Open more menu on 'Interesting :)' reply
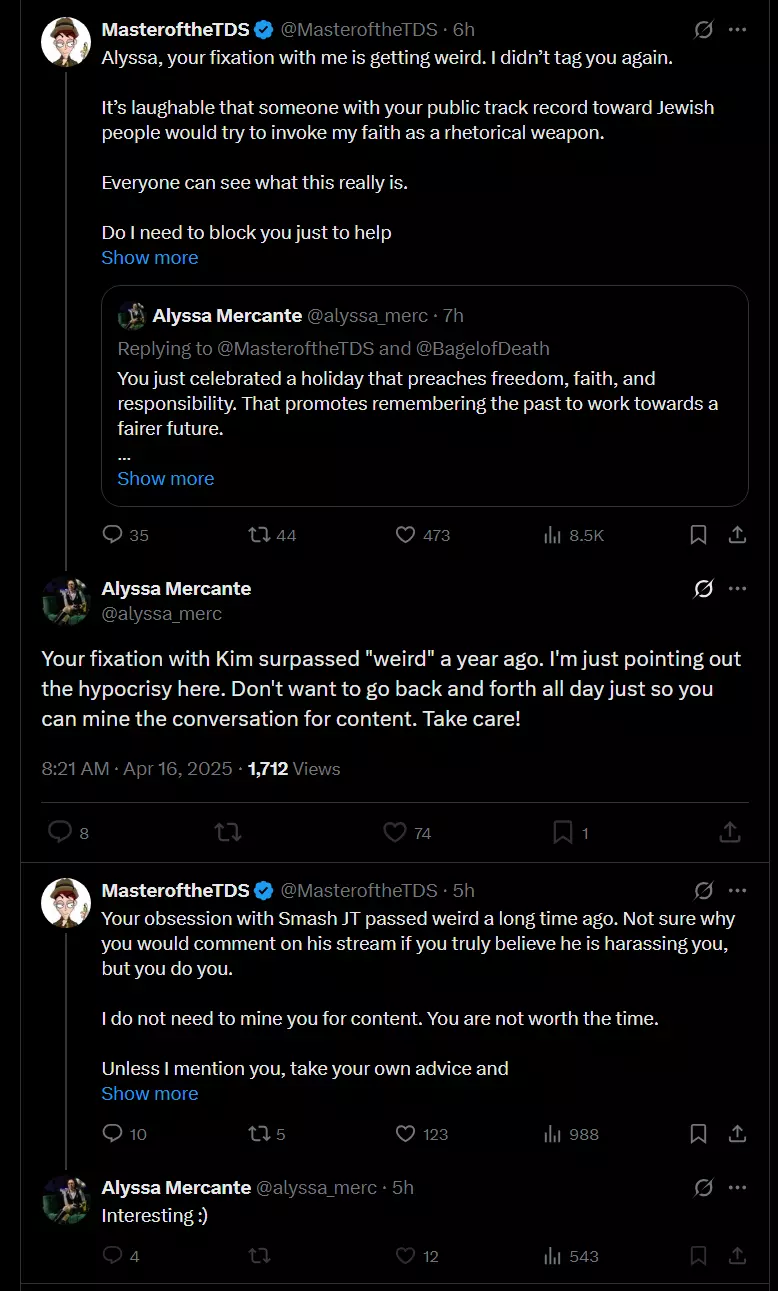This screenshot has height=1291, width=778. (x=738, y=1187)
